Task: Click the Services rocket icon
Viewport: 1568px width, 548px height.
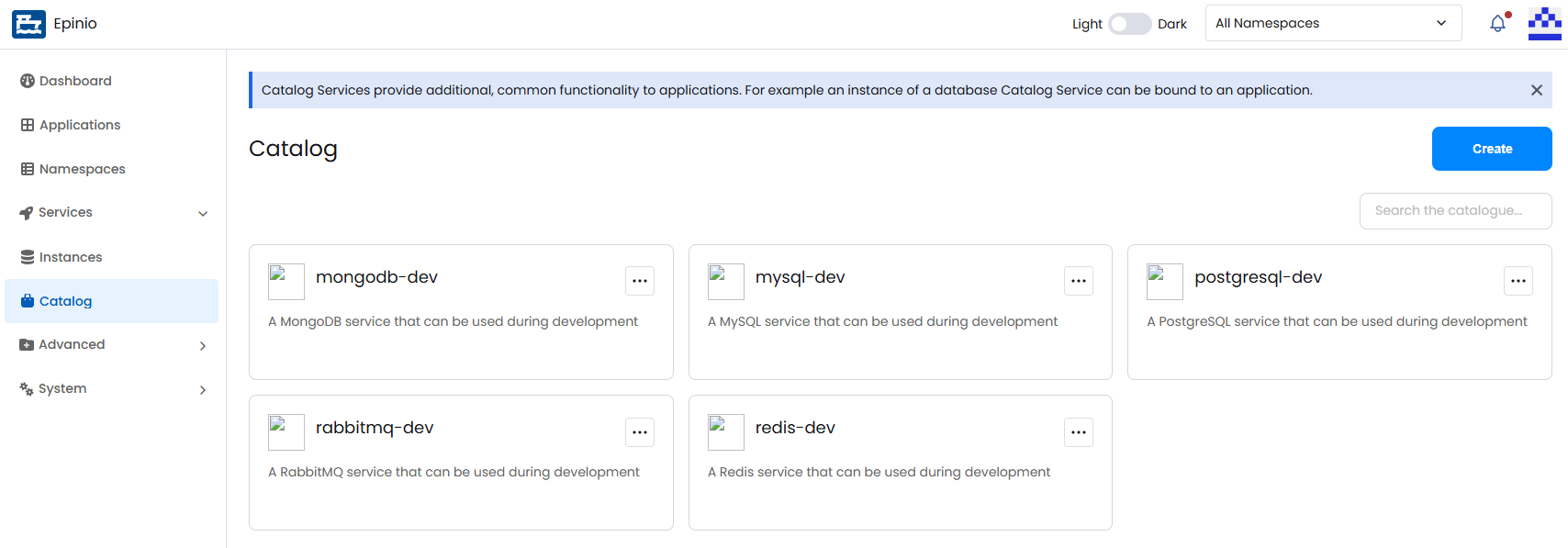Action: 27,213
